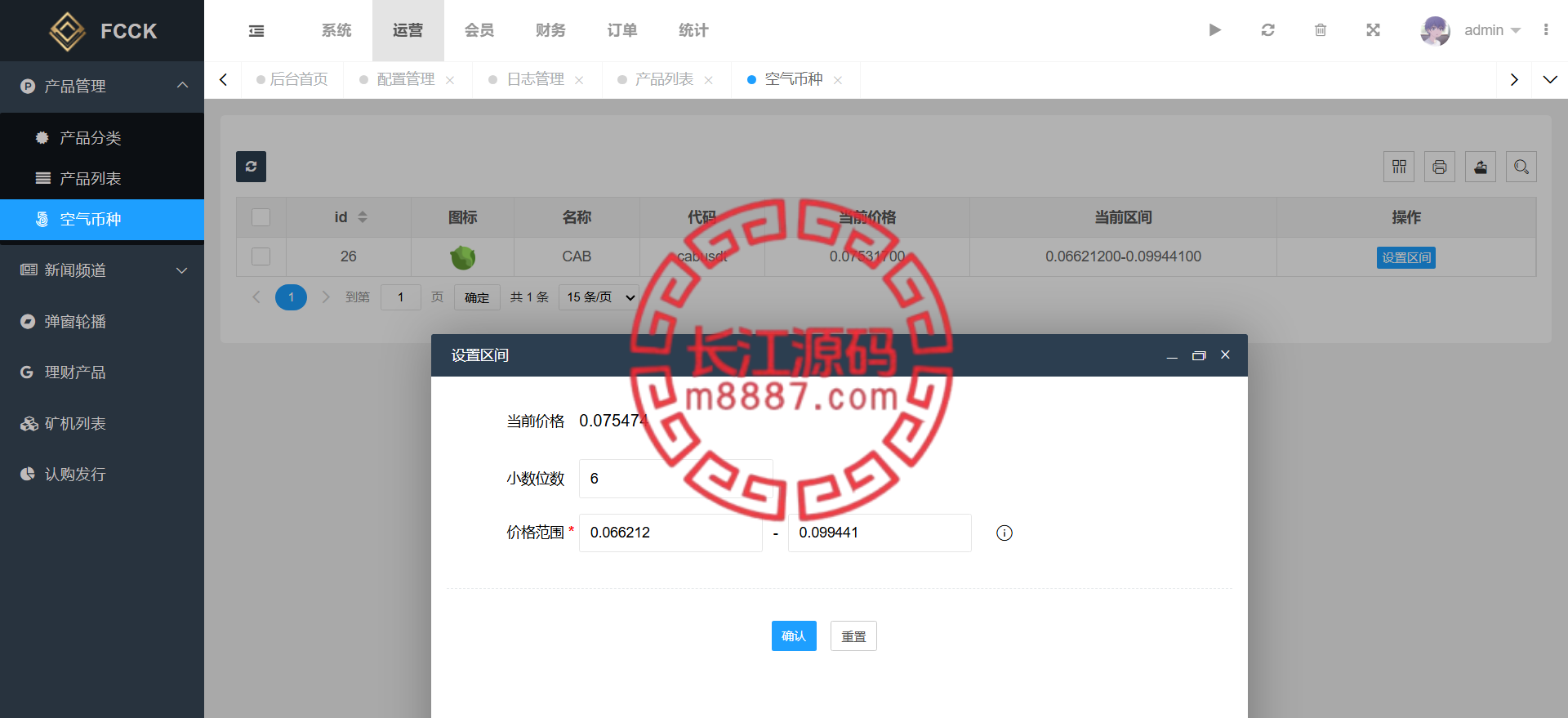Close the 日志管理 tab

tap(579, 80)
